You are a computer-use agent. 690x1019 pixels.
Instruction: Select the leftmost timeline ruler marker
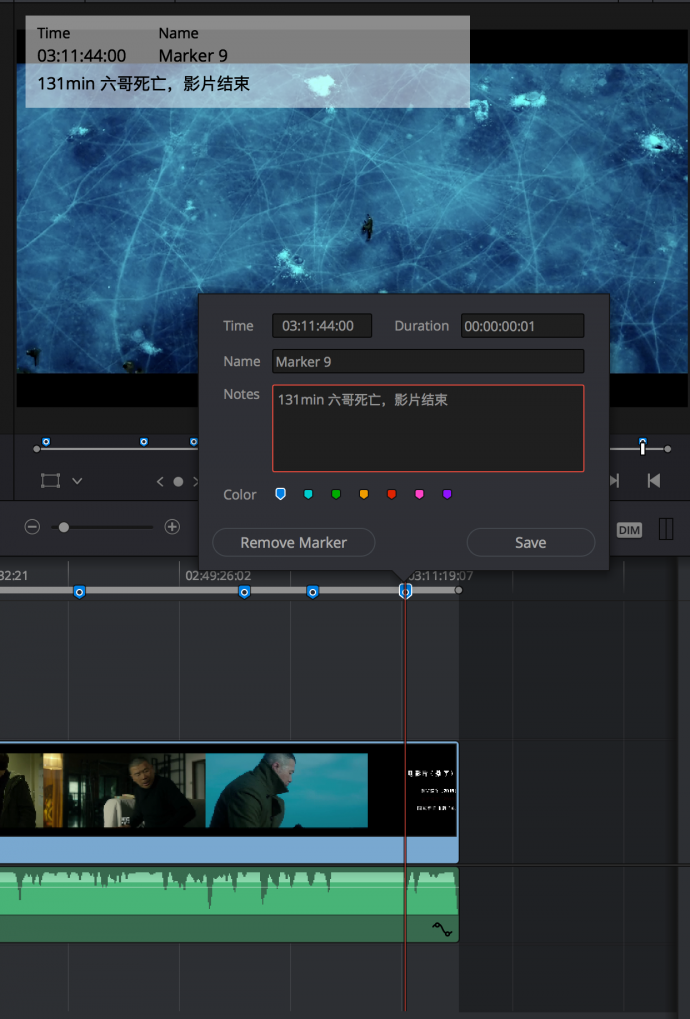point(79,591)
